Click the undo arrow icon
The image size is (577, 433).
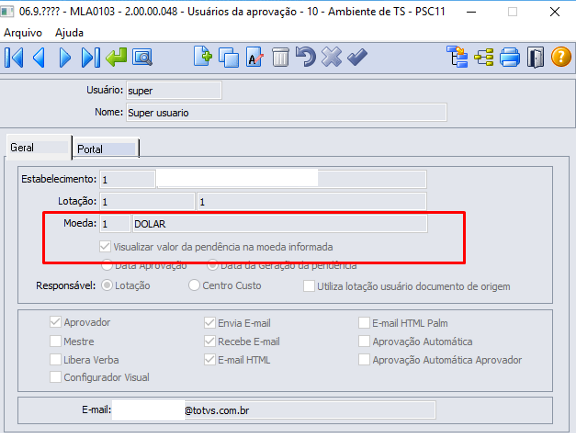click(x=306, y=57)
